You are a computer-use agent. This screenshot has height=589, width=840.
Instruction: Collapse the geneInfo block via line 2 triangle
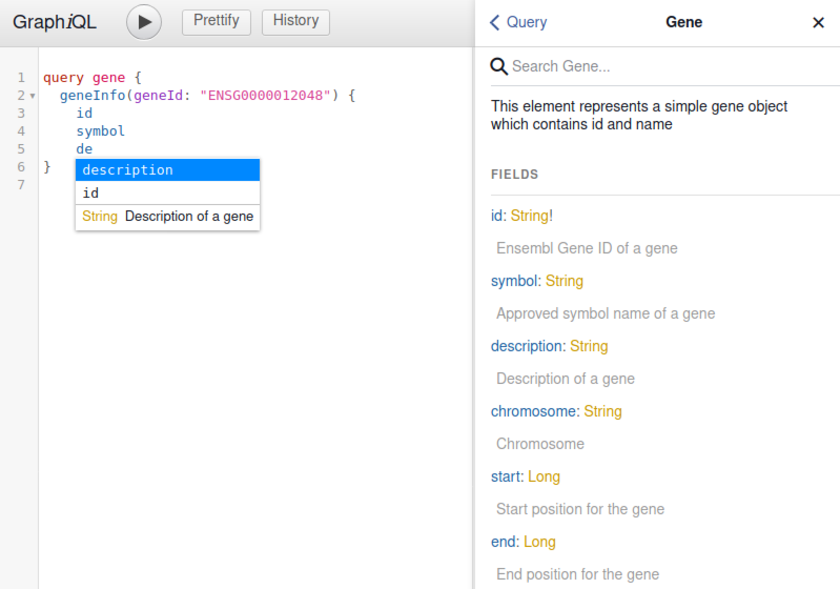(x=31, y=95)
